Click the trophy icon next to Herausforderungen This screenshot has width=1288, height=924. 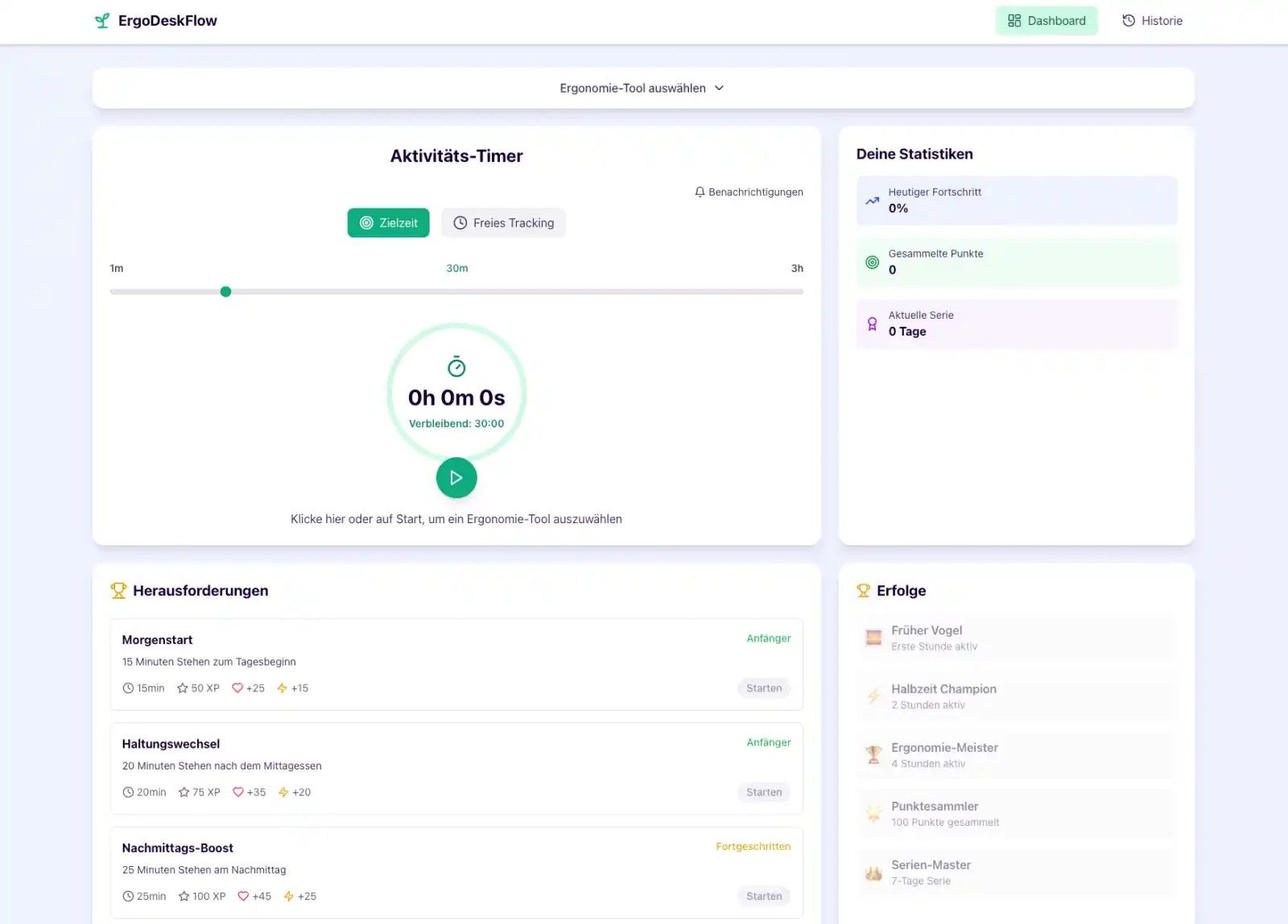(x=118, y=591)
